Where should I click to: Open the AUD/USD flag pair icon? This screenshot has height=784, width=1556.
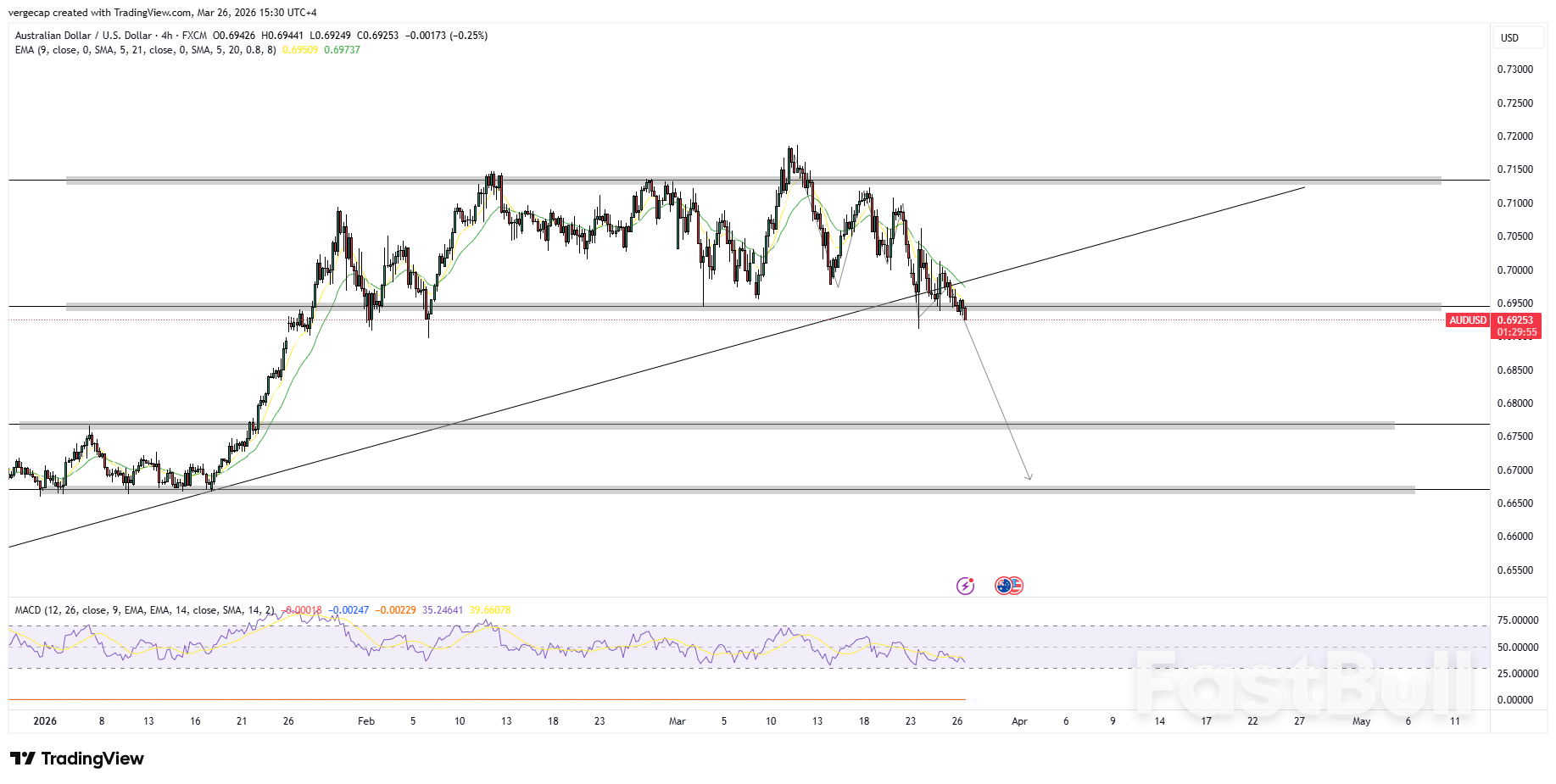(1009, 585)
